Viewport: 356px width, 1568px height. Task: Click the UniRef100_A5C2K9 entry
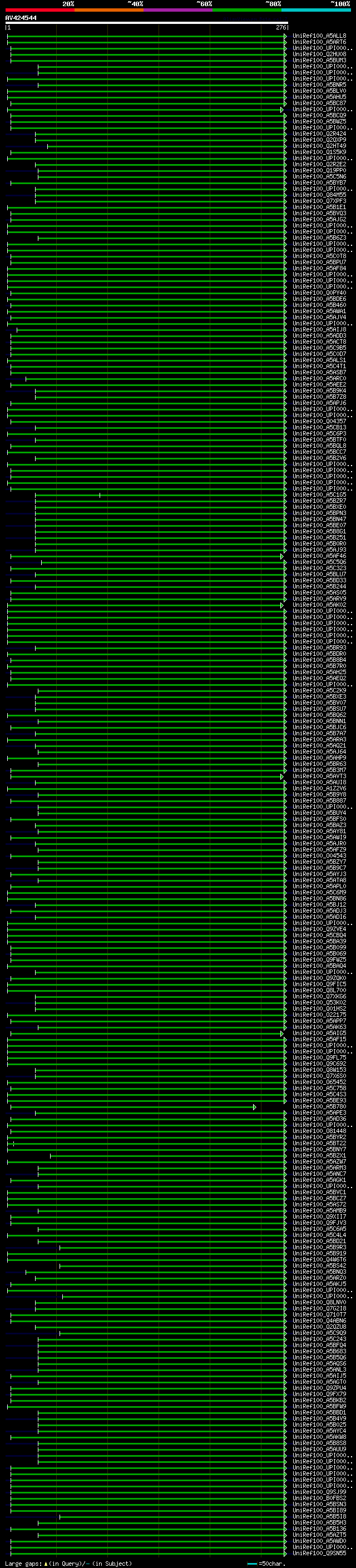[x=319, y=690]
